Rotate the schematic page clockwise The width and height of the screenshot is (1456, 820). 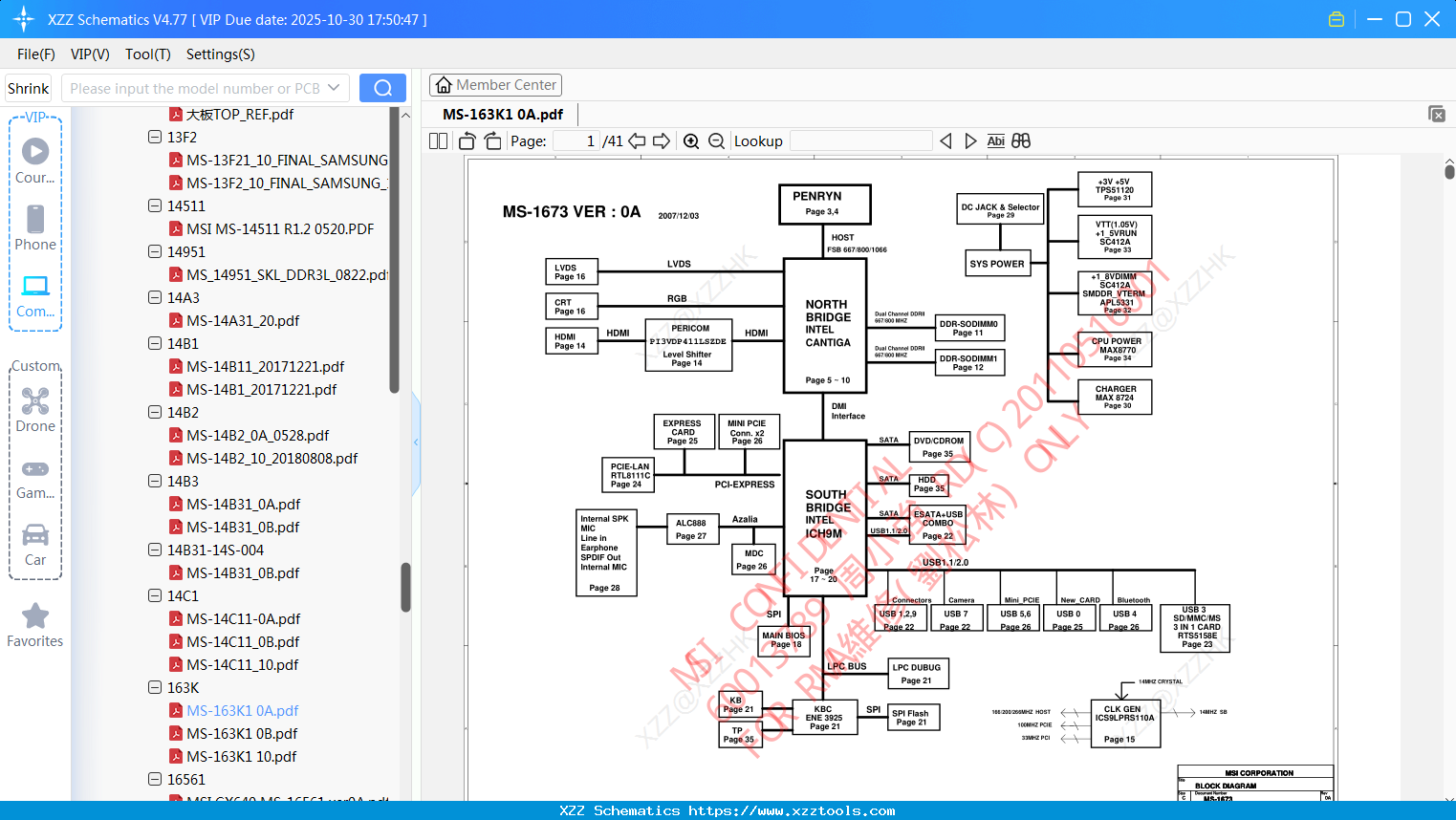(493, 141)
